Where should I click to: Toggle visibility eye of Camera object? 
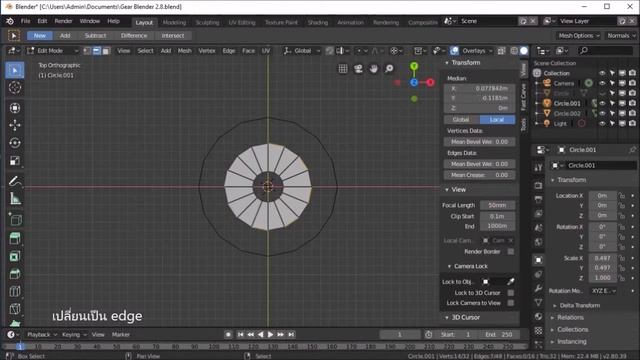pyautogui.click(x=602, y=83)
